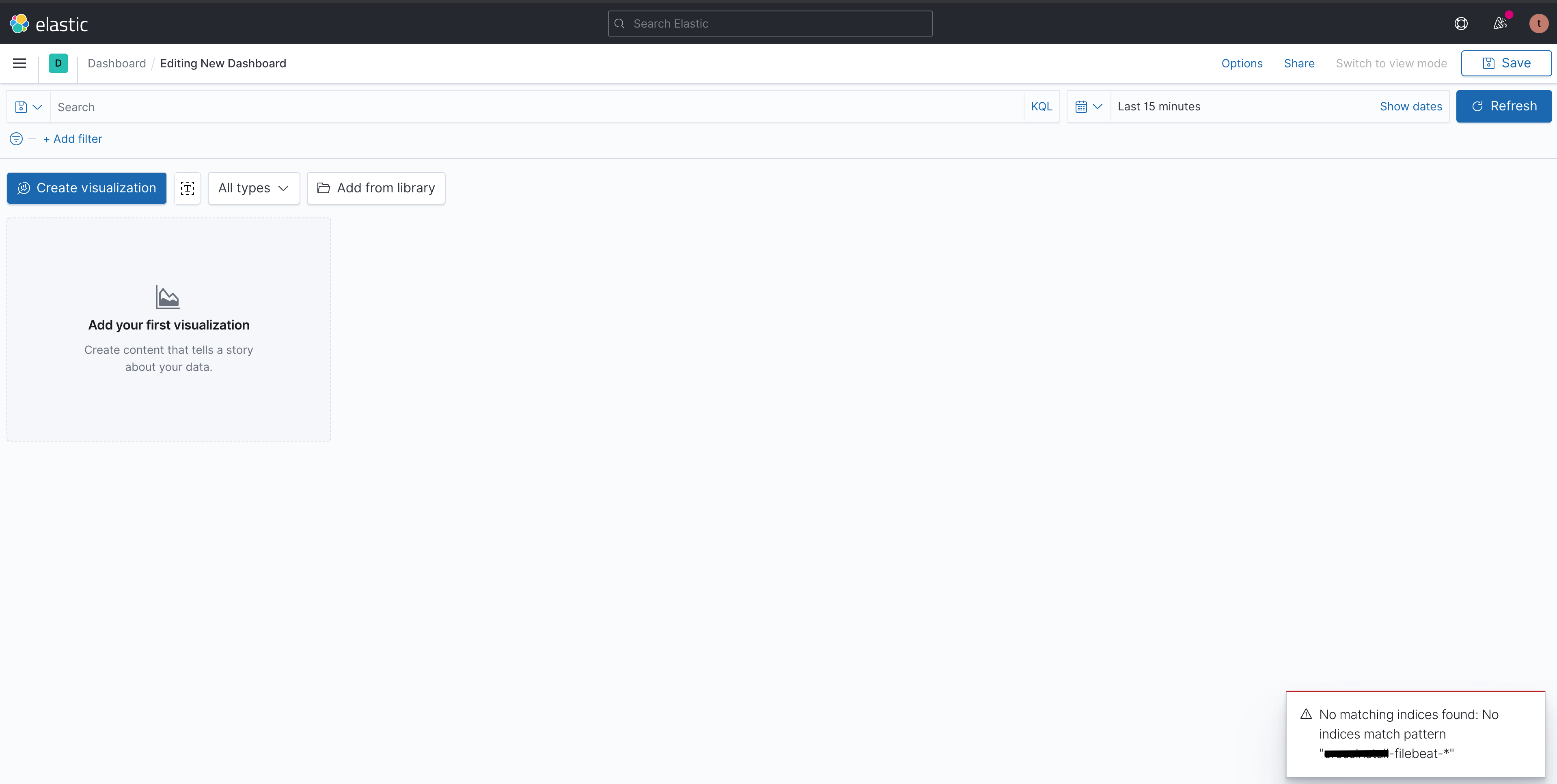Open the calendar quick time menu

pyautogui.click(x=1088, y=106)
